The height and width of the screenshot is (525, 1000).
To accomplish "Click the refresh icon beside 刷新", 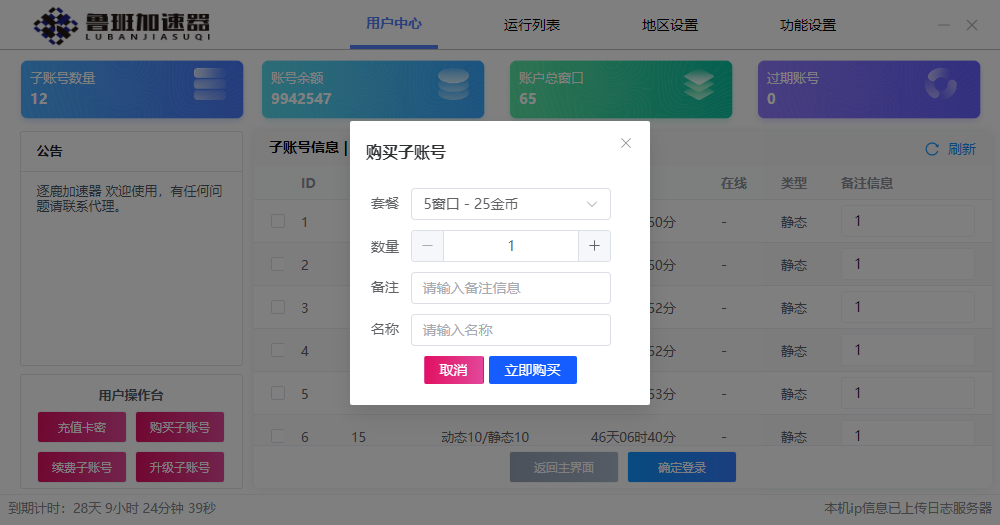I will click(x=932, y=149).
